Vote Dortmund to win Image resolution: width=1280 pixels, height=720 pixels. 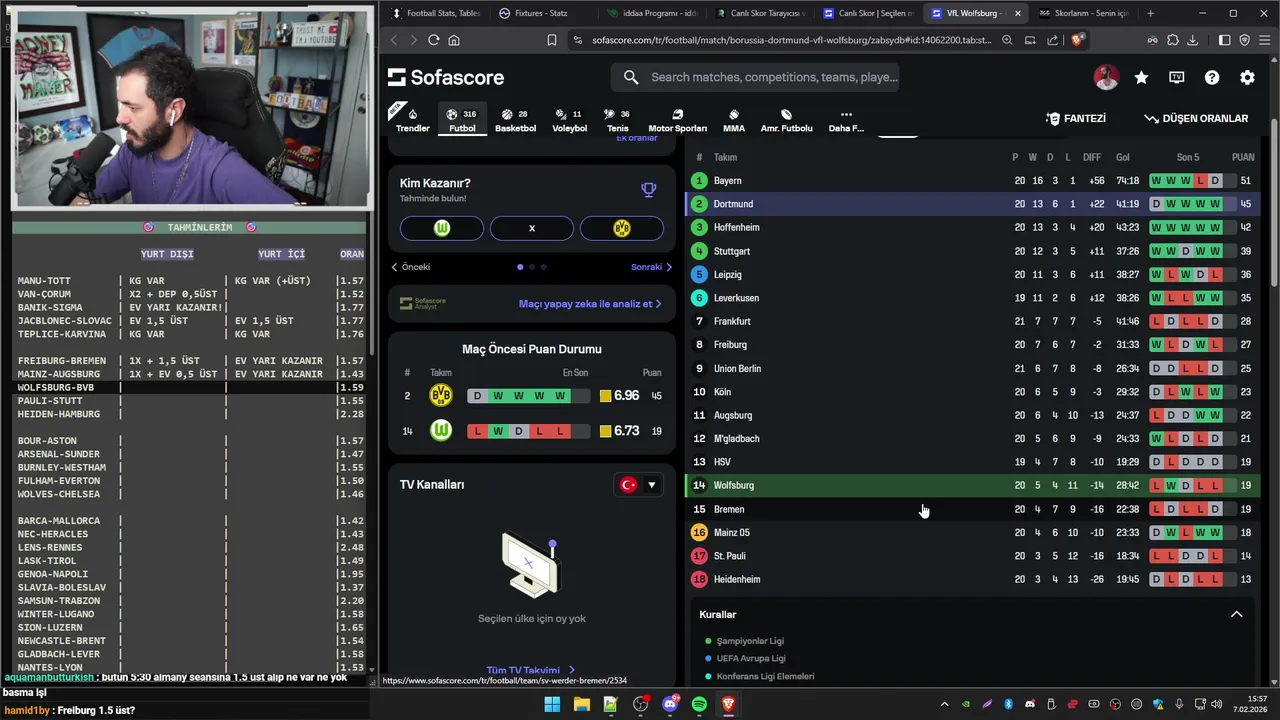coord(622,228)
